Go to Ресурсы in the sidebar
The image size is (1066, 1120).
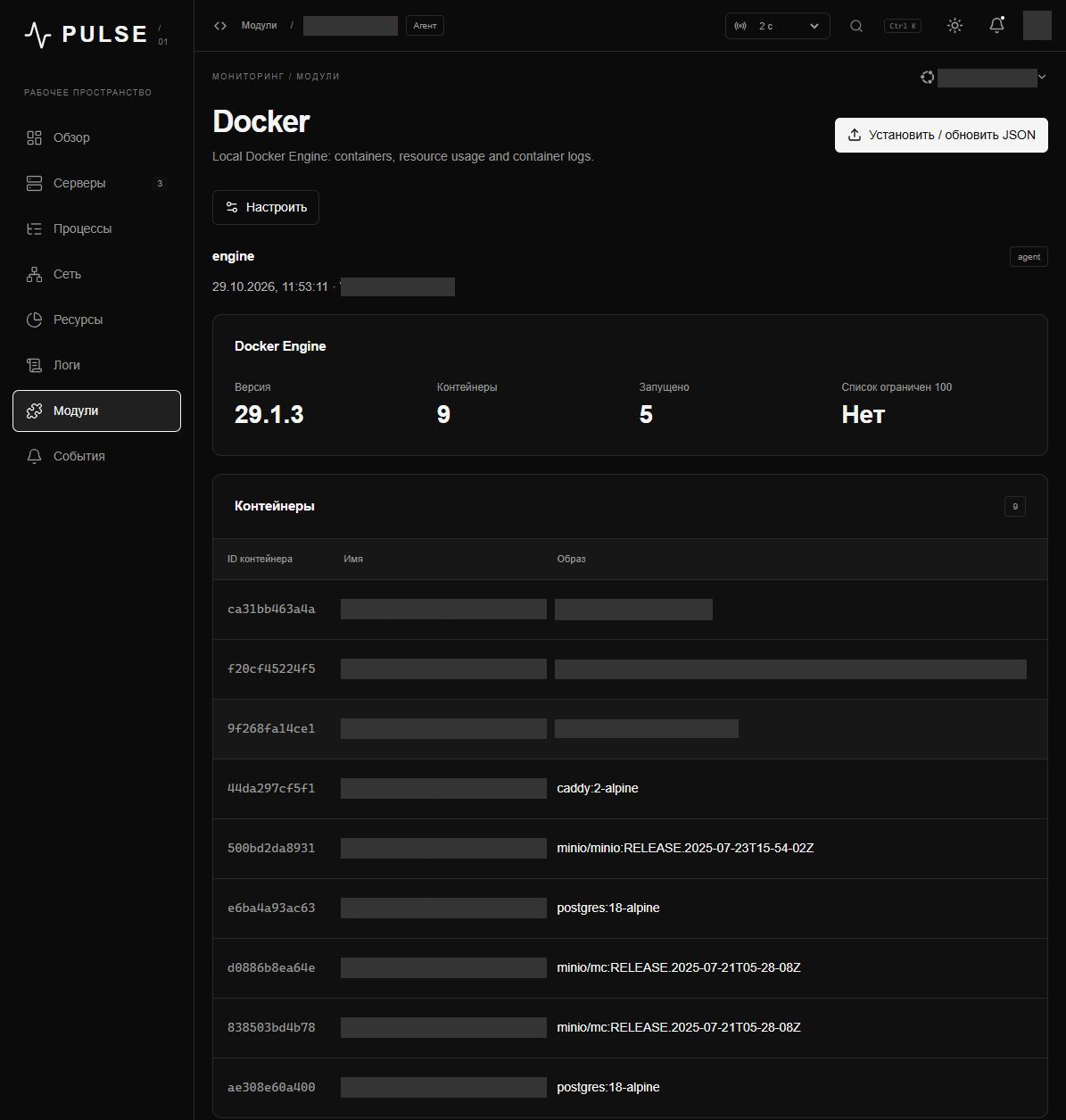coord(96,319)
